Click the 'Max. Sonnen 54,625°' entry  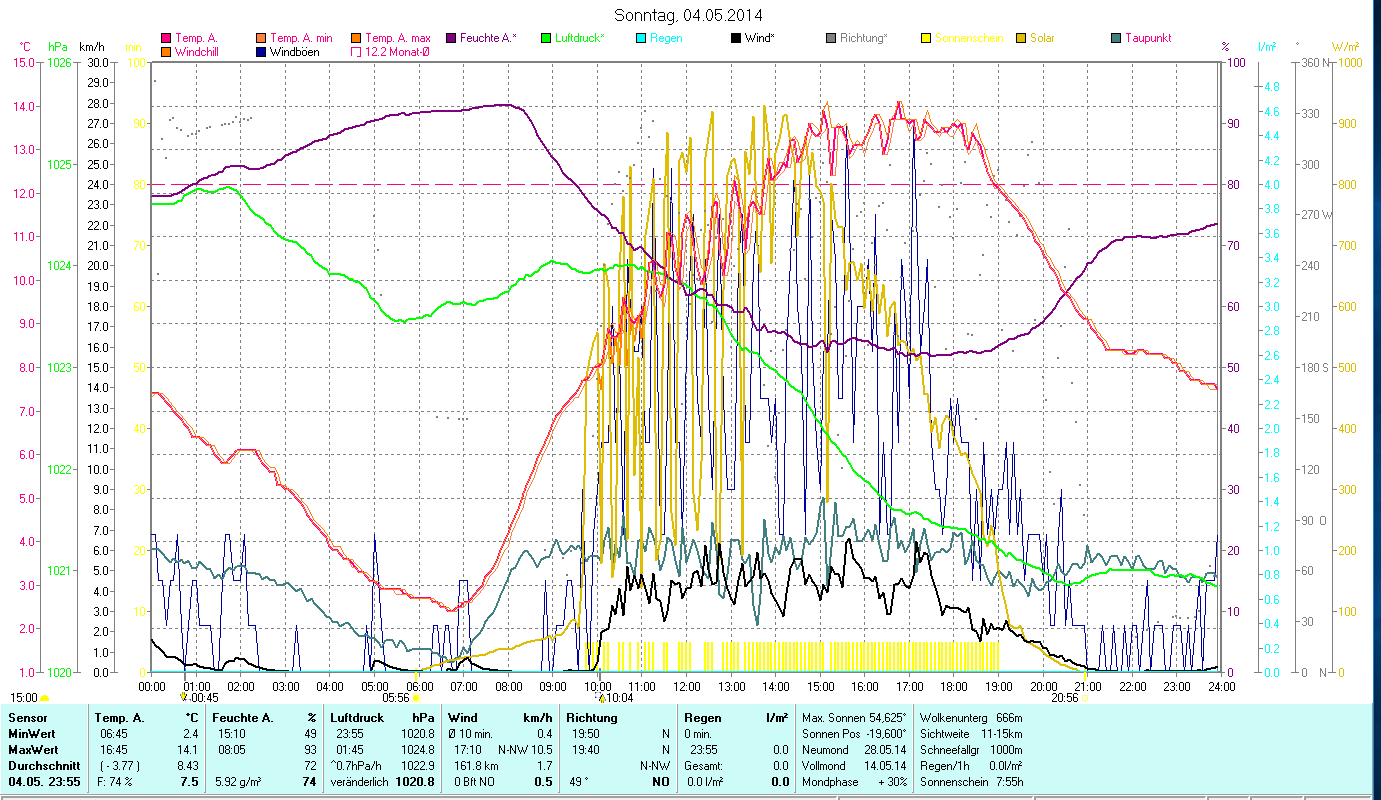(x=854, y=718)
